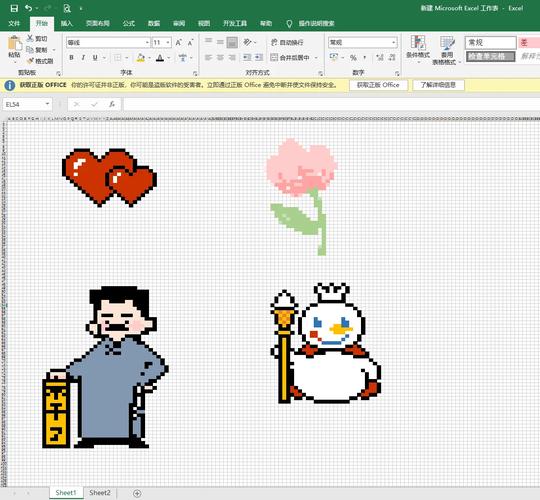This screenshot has width=540, height=500.
Task: Click the Undo arrow icon
Action: point(29,8)
